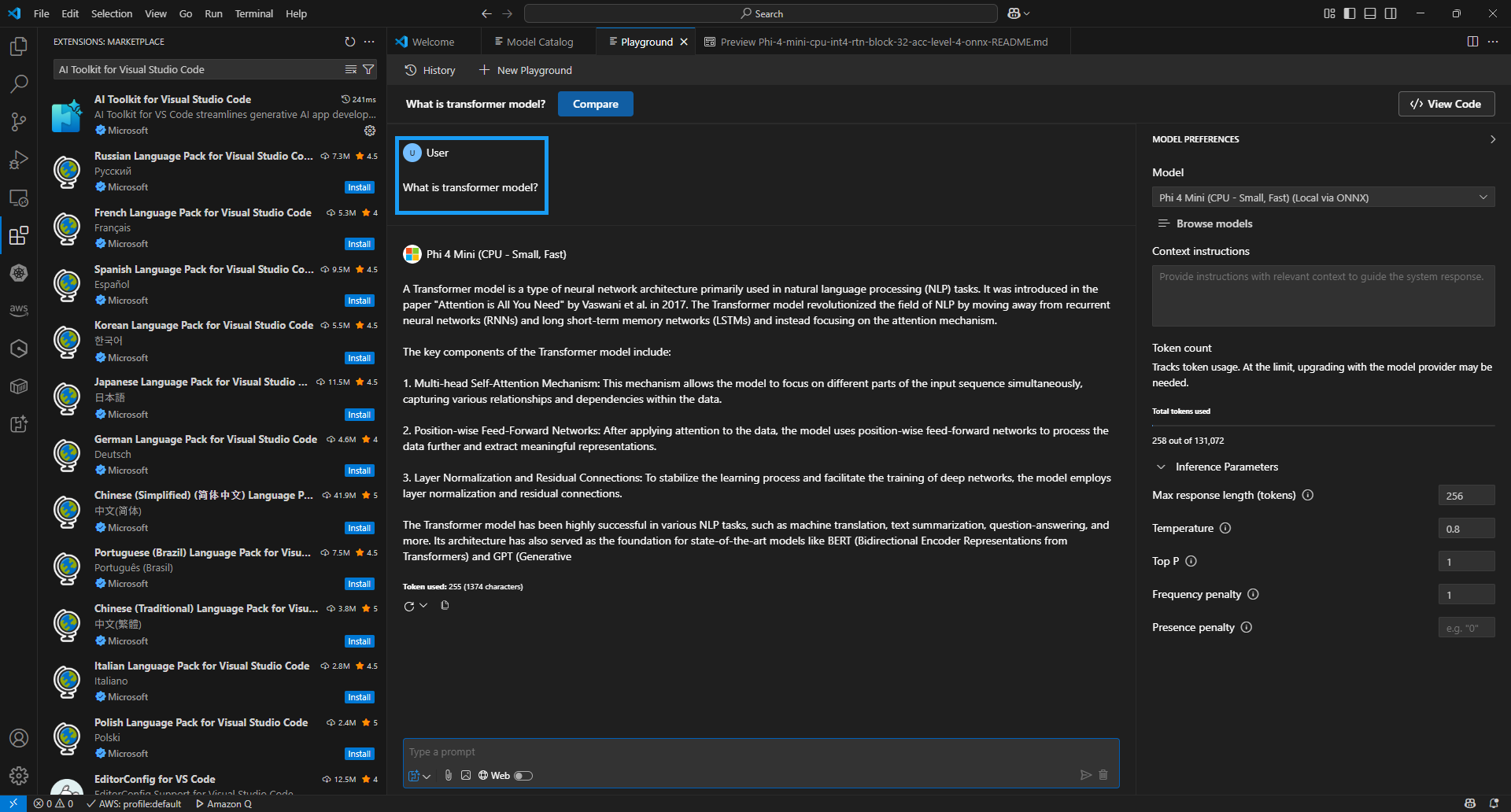Open playground History
This screenshot has width=1511, height=812.
430,70
